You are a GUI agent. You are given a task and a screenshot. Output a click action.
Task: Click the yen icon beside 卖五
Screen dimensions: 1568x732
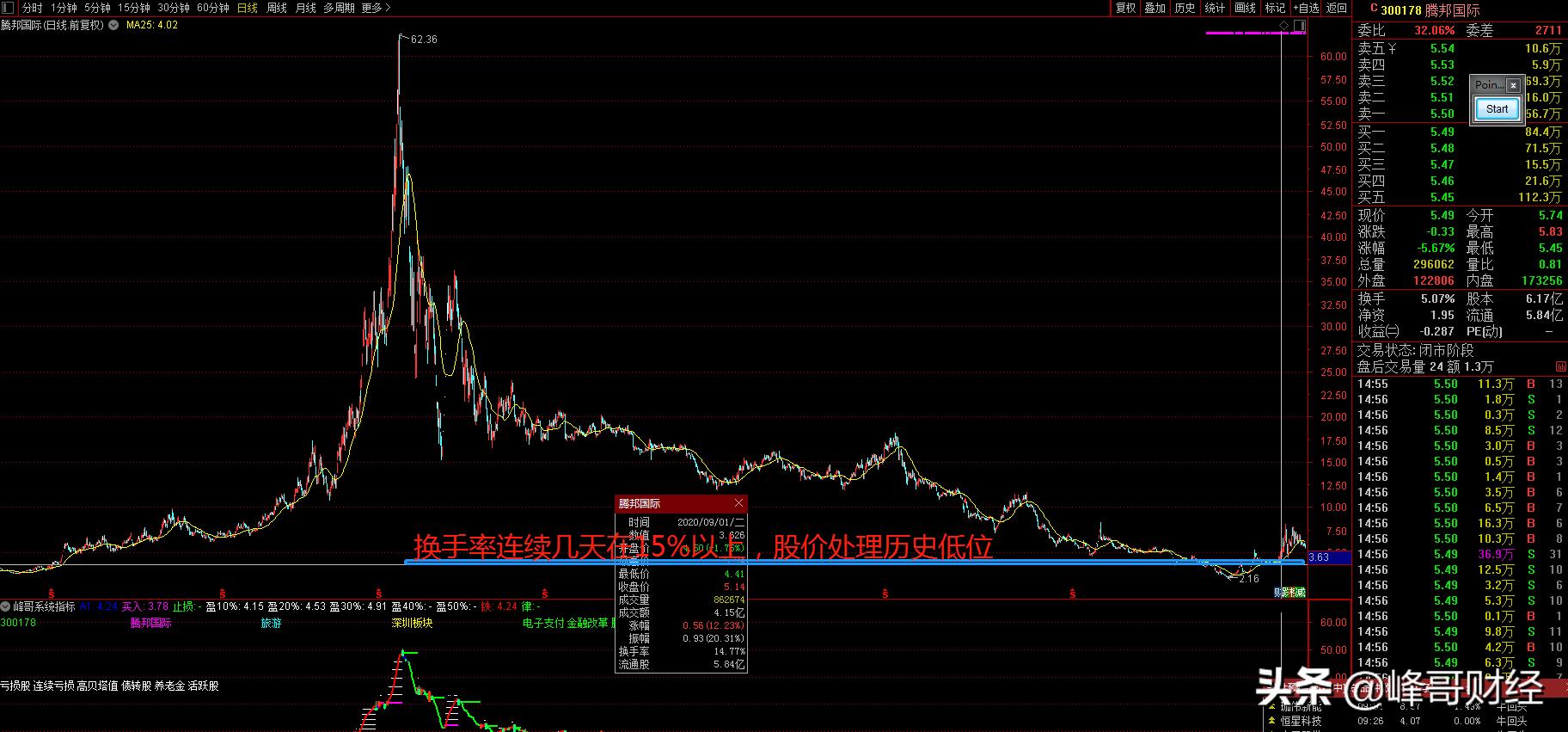(1392, 49)
